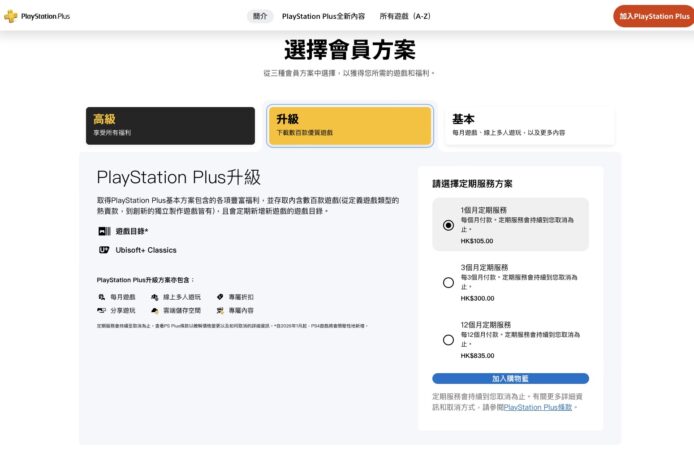Click the 加入PlayStation Plus button
Screen dimensions: 694x456
click(654, 16)
